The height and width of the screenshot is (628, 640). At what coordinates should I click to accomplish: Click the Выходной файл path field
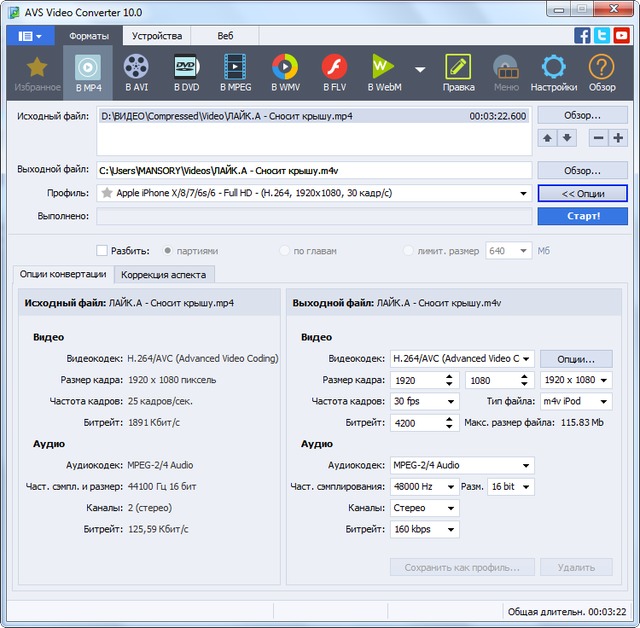[314, 171]
